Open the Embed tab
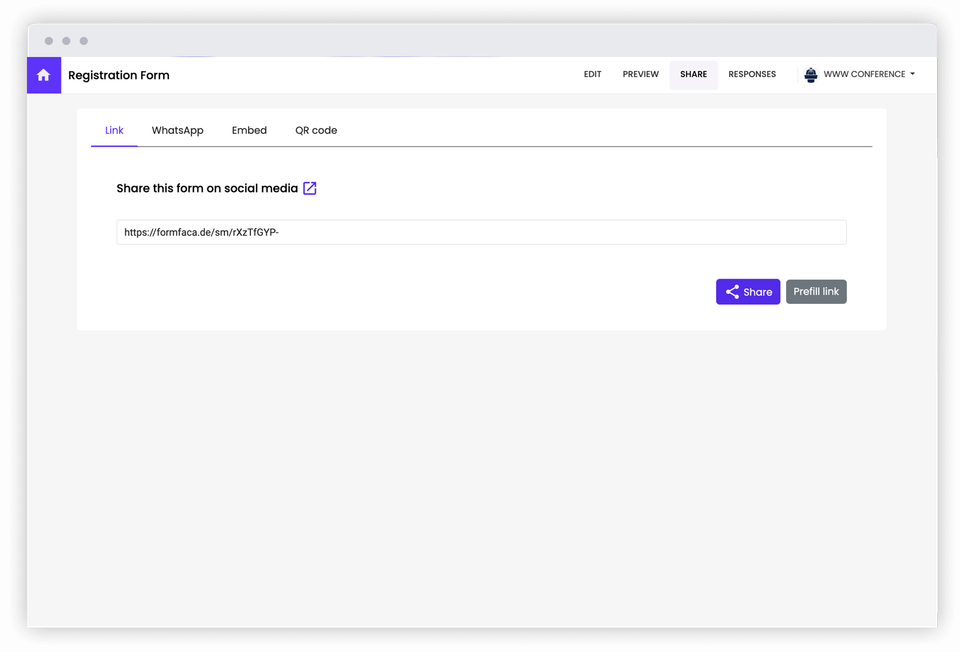Image resolution: width=960 pixels, height=652 pixels. 249,130
